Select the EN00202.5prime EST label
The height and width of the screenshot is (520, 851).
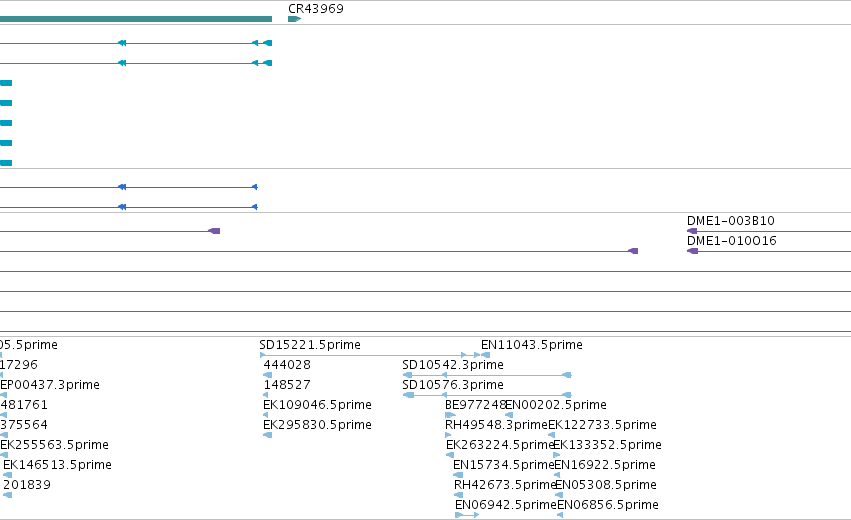(556, 405)
